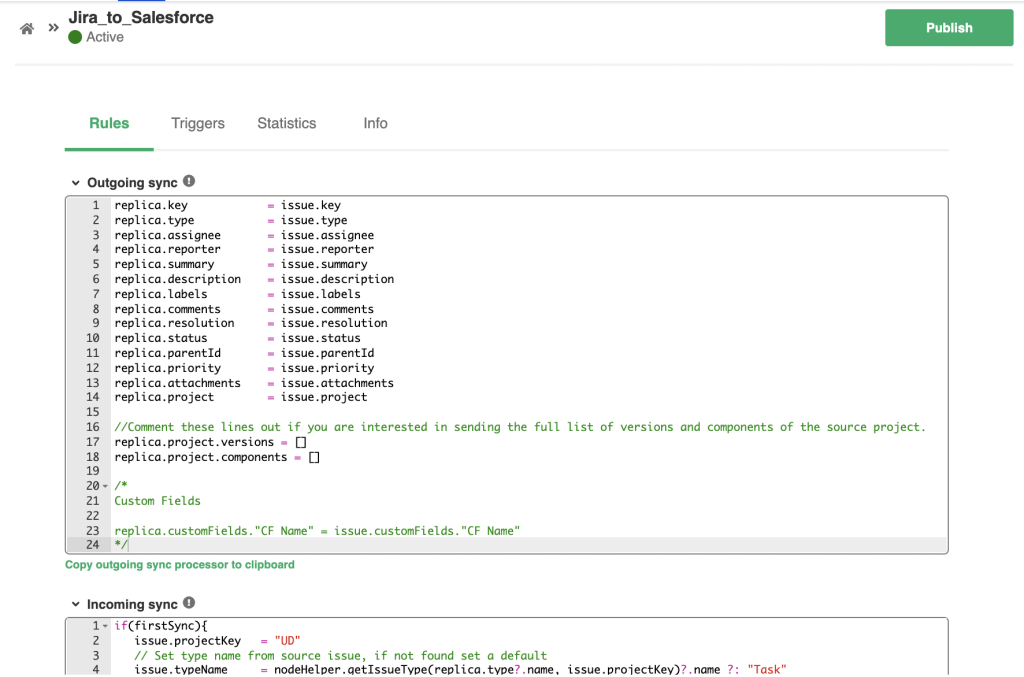Click the Custom Fields comment text

click(157, 501)
